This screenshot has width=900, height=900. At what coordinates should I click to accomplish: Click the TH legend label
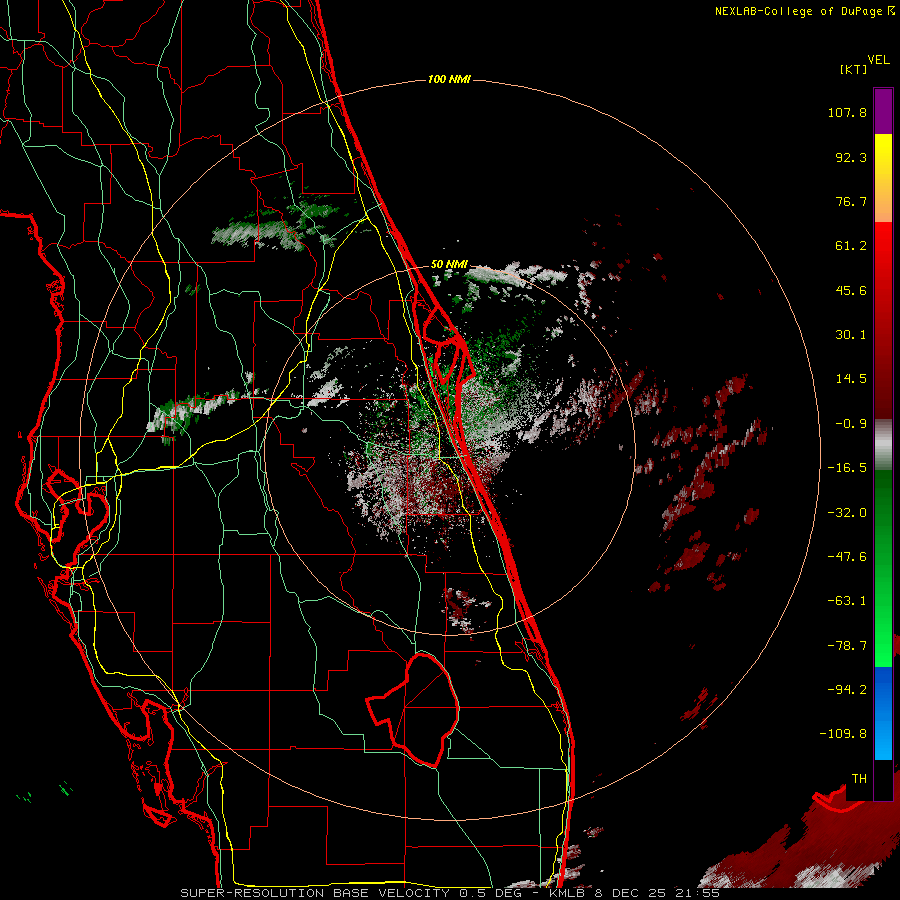point(859,779)
